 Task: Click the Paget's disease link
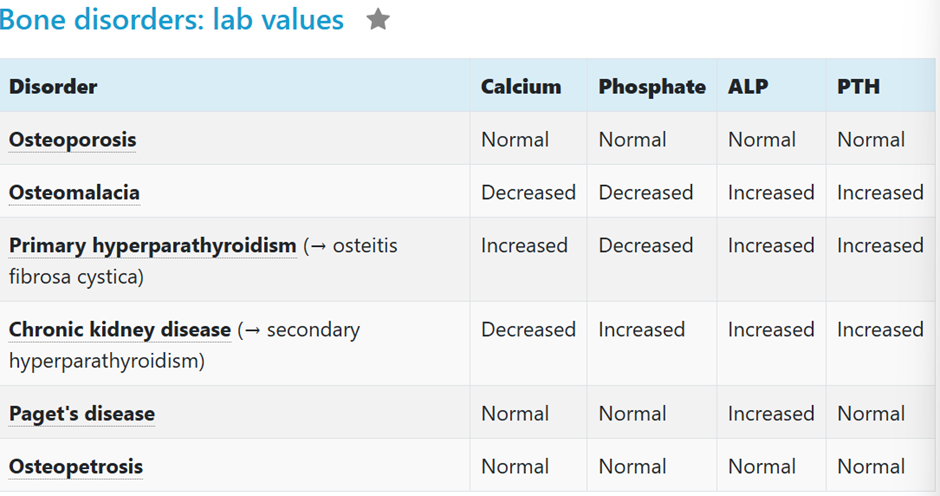tap(82, 414)
